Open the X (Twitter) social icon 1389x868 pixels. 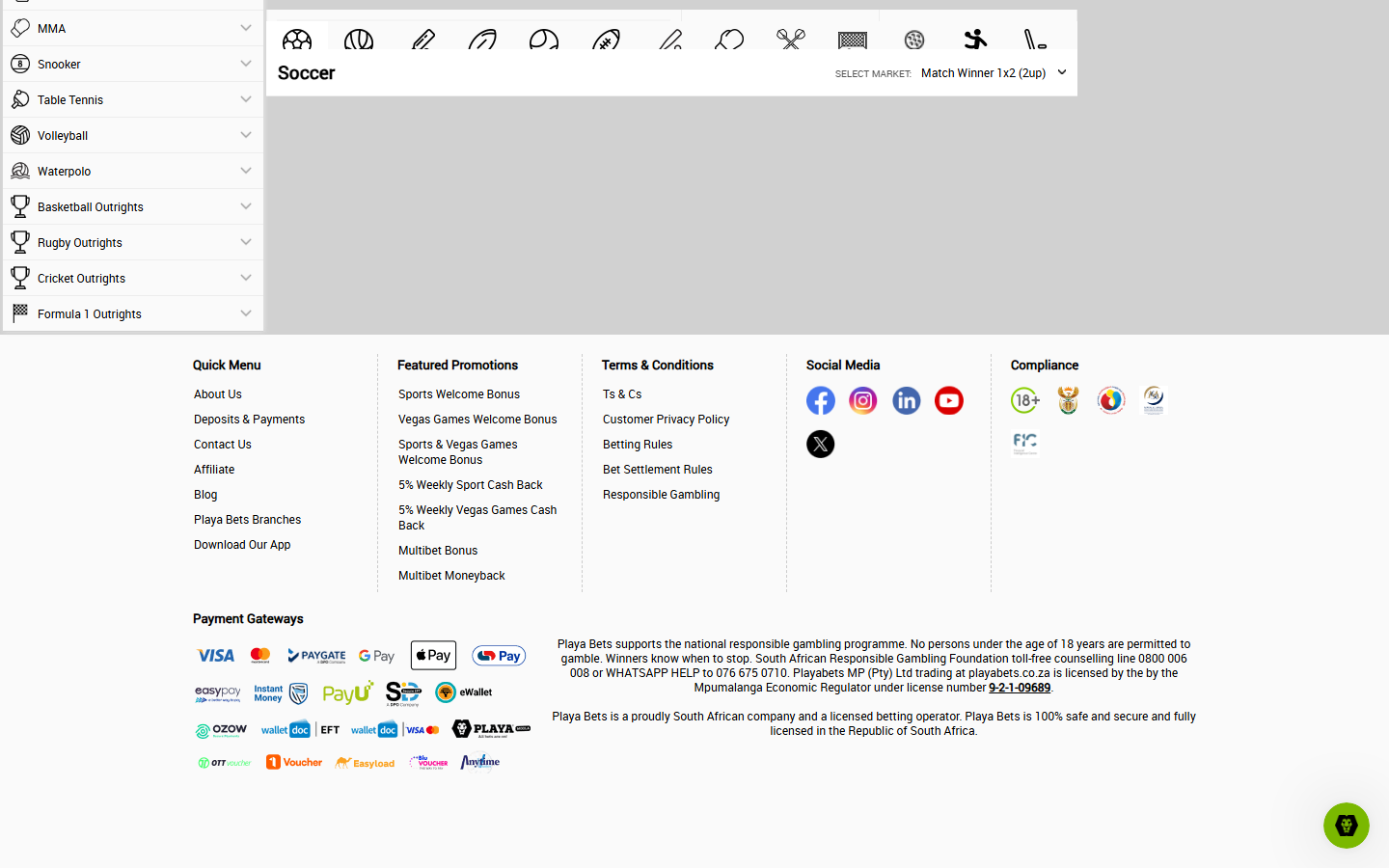click(821, 444)
